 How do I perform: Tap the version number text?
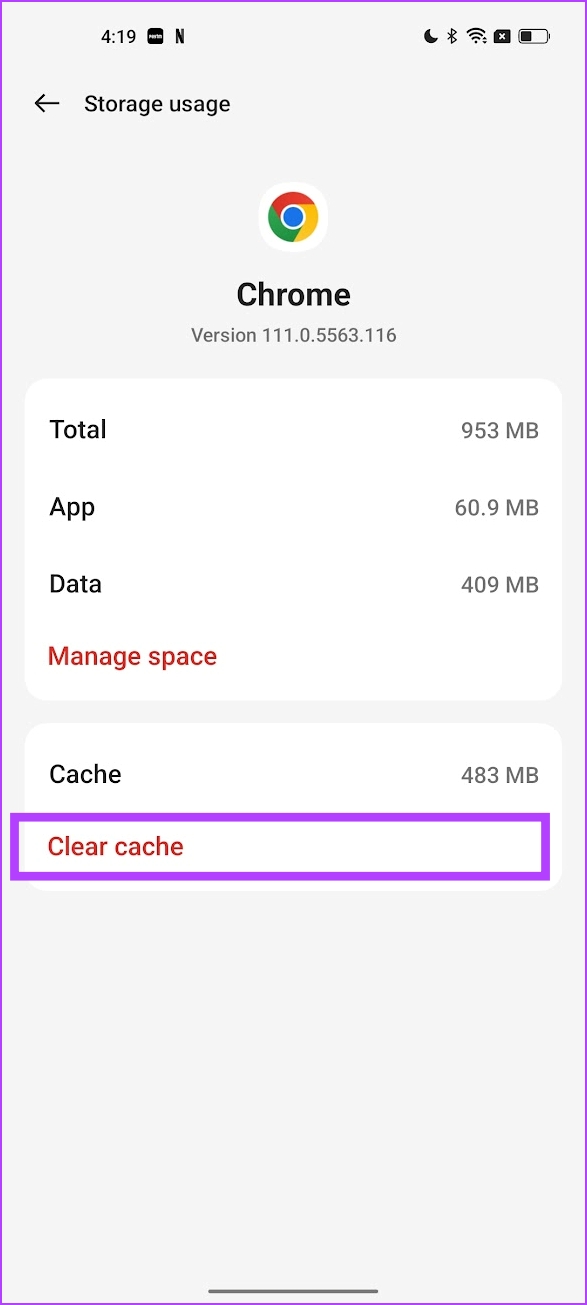293,335
